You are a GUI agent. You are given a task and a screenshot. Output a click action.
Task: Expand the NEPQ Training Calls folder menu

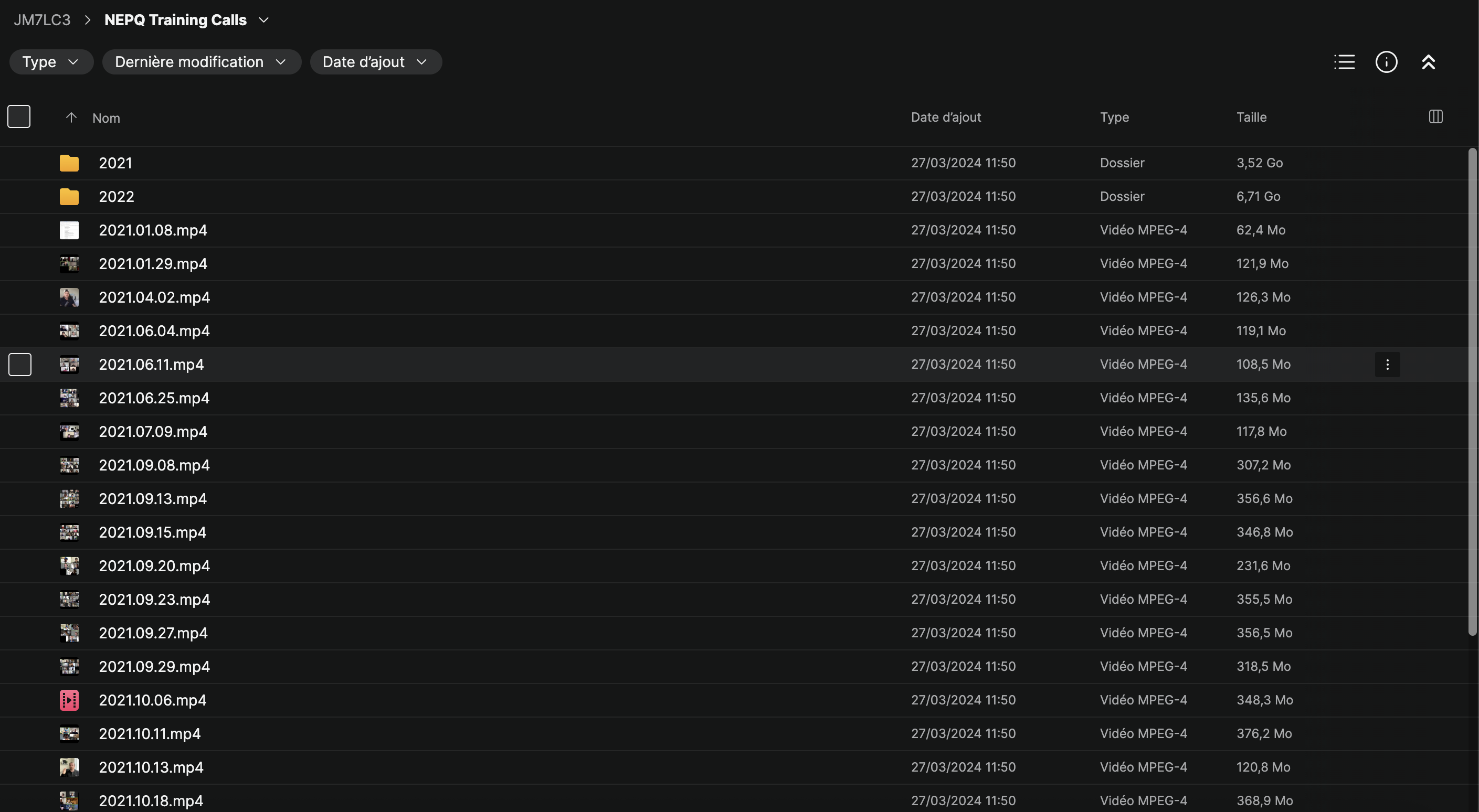[264, 20]
